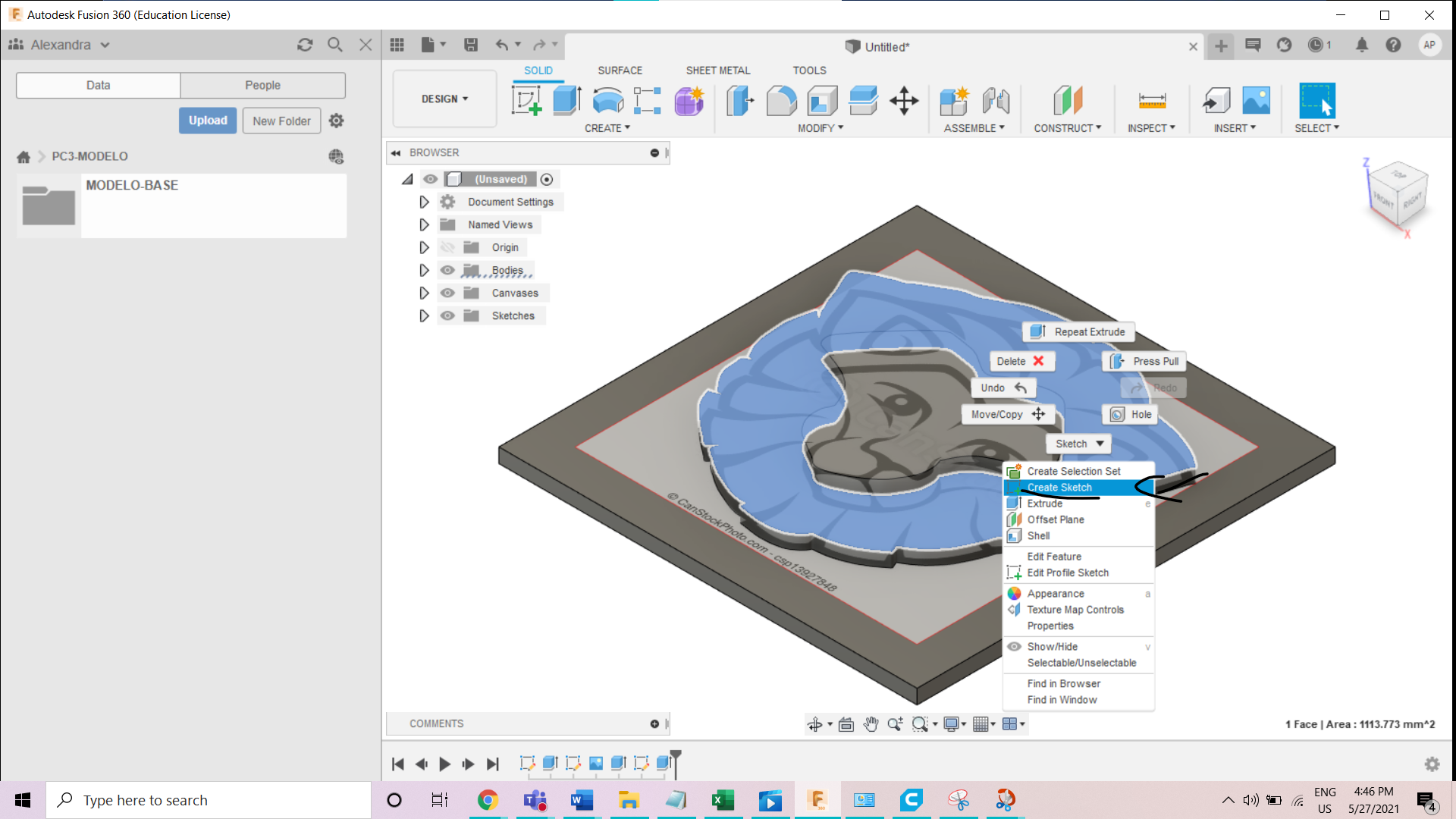1456x819 pixels.
Task: Choose Find in Browser menu entry
Action: (1078, 684)
